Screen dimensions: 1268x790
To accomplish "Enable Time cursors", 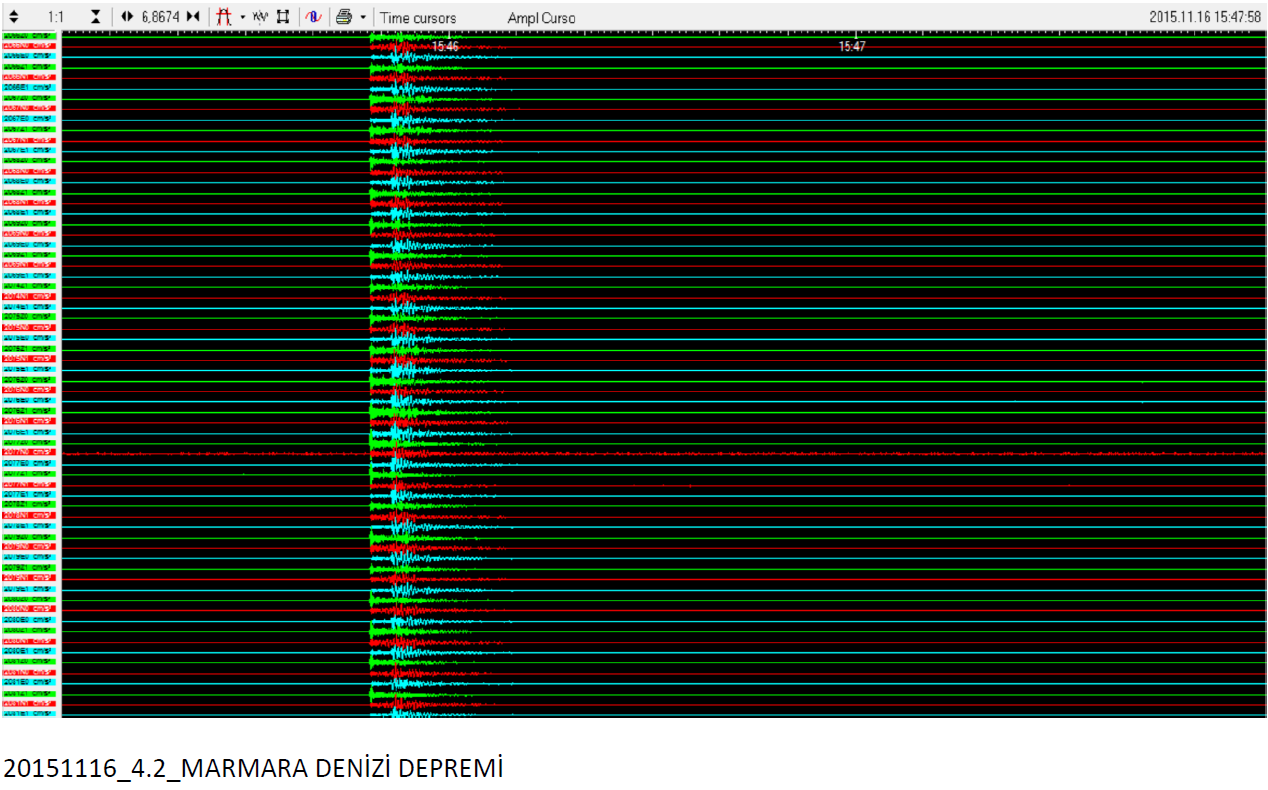I will [418, 18].
